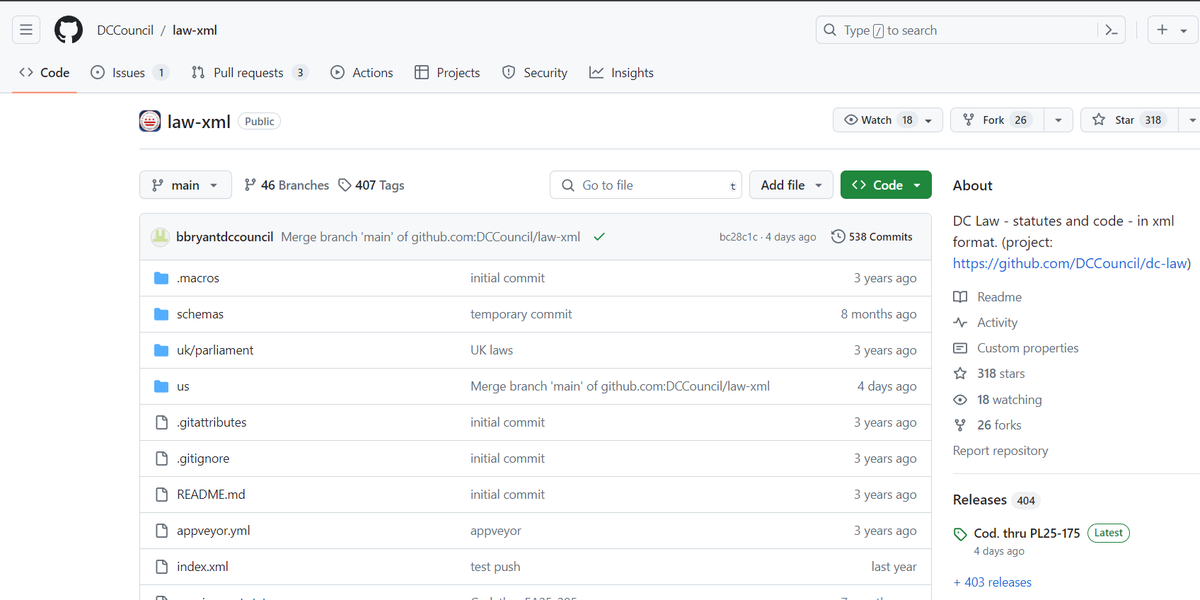Open the Security tab

click(534, 72)
